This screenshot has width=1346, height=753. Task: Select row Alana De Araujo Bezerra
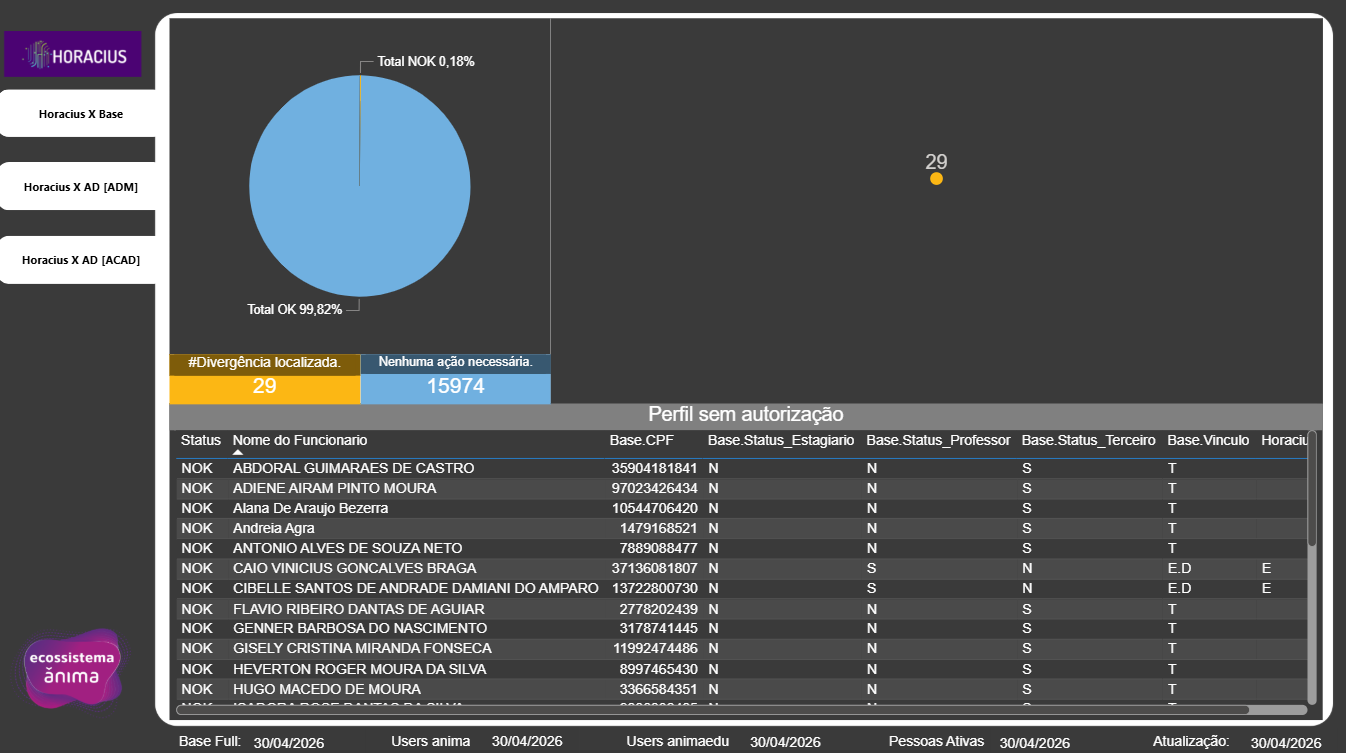(x=741, y=508)
